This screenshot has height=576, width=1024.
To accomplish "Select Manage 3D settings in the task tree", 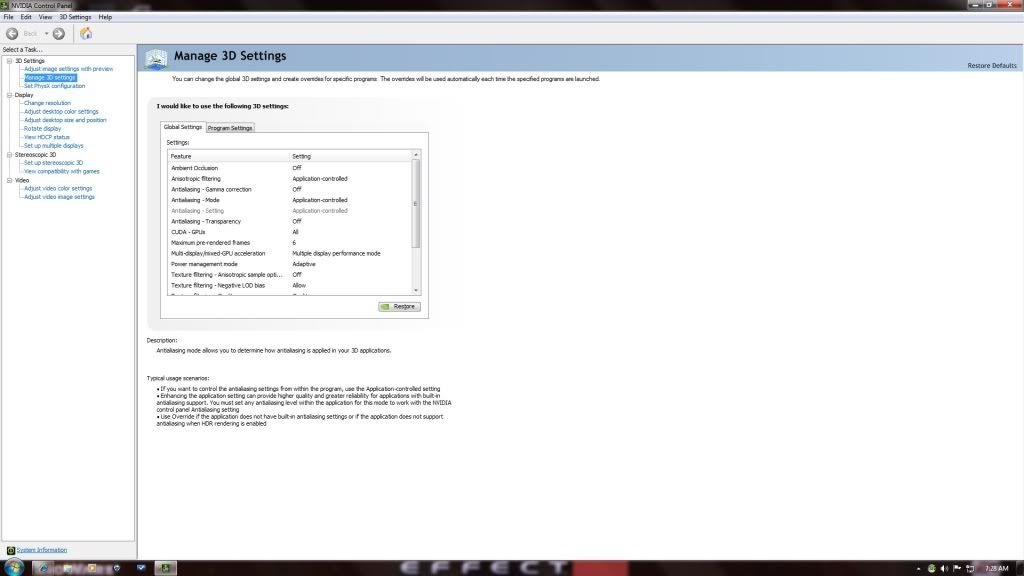I will tap(50, 77).
